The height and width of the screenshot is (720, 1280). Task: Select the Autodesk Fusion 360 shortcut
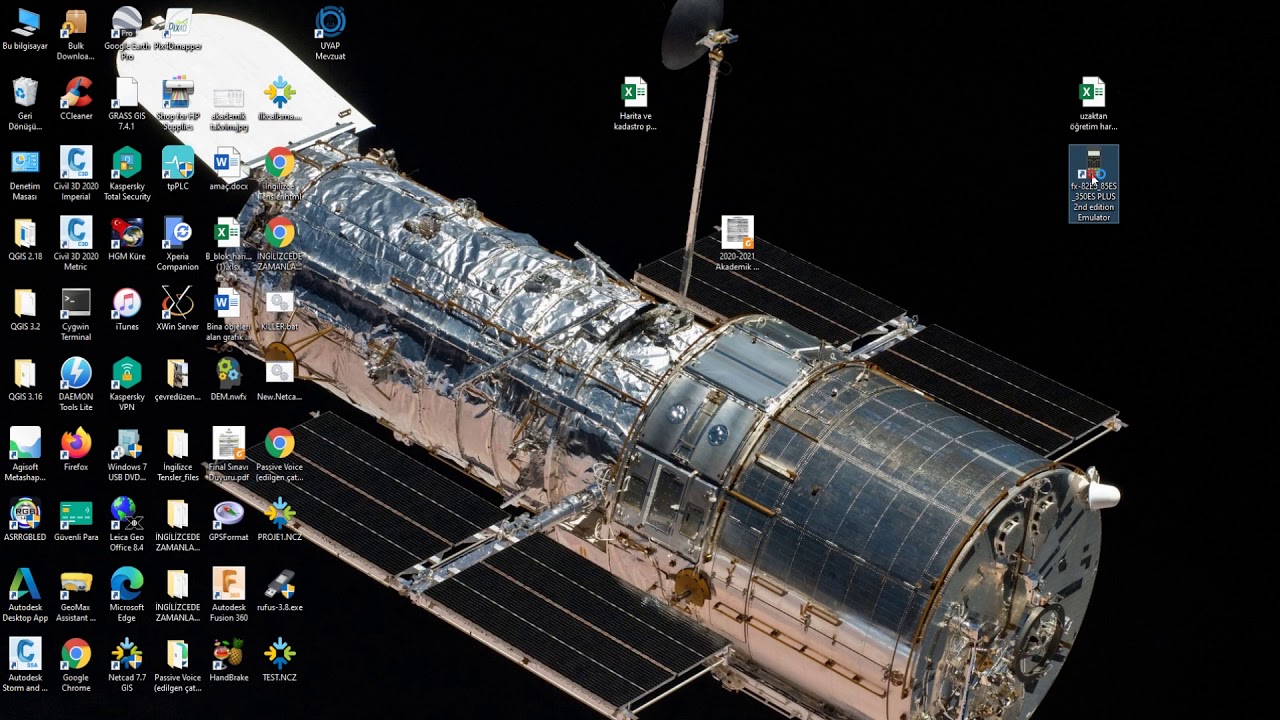click(229, 594)
